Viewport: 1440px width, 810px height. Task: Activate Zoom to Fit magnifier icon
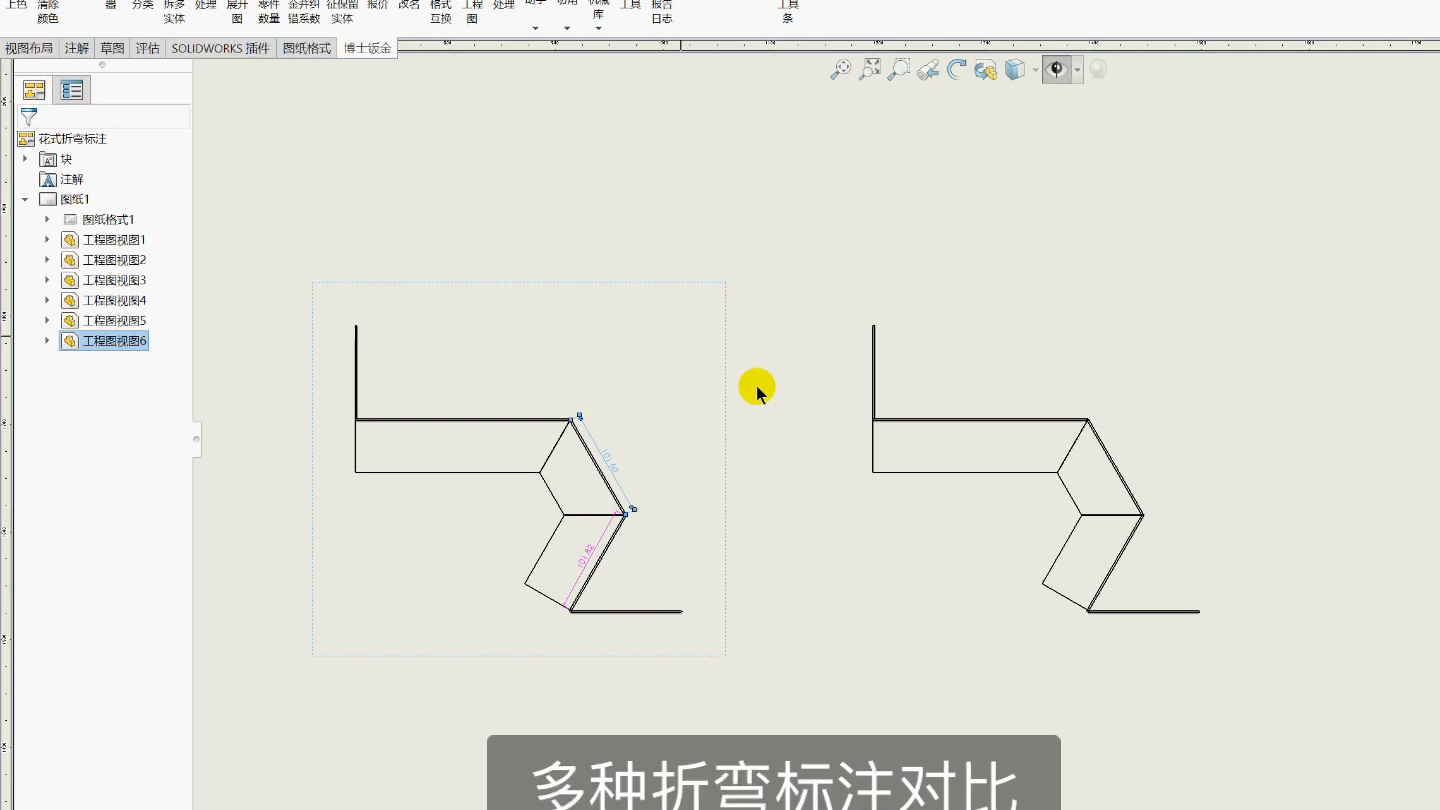pyautogui.click(x=841, y=69)
